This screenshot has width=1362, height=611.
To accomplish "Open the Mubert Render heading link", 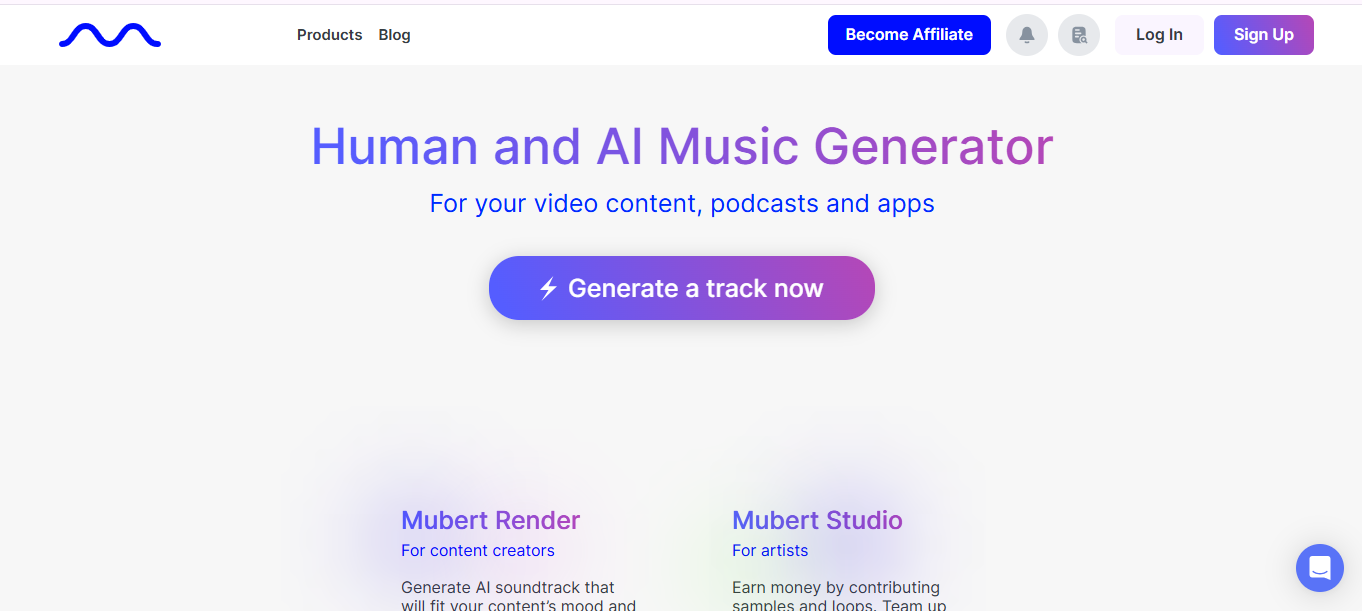I will click(x=490, y=520).
